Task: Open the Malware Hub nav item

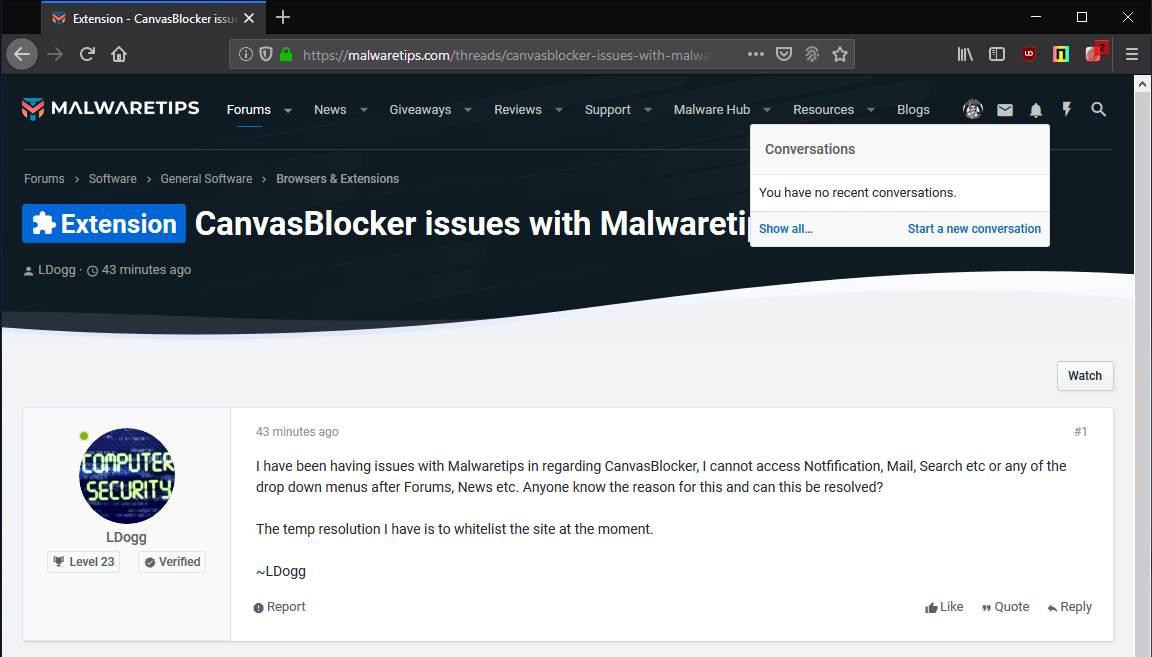Action: pyautogui.click(x=712, y=110)
